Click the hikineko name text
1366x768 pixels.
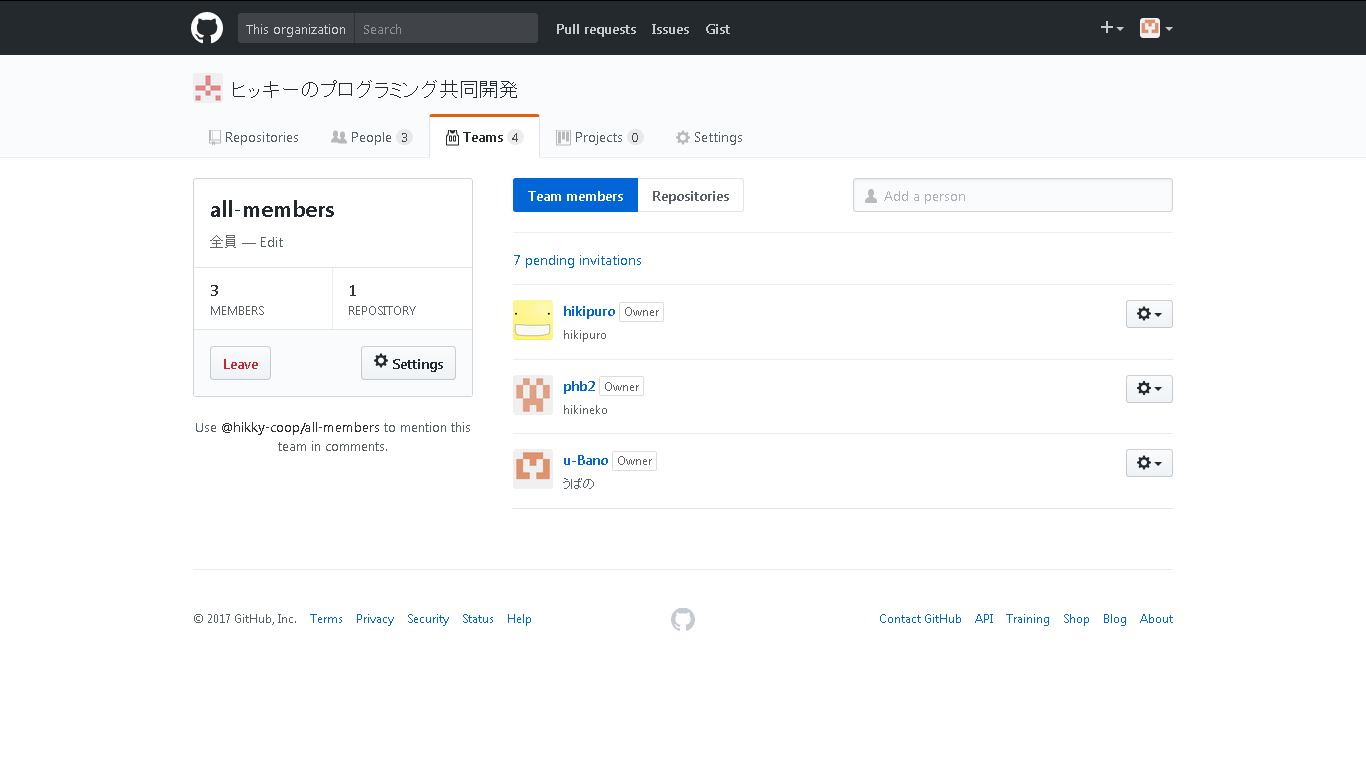pos(585,410)
